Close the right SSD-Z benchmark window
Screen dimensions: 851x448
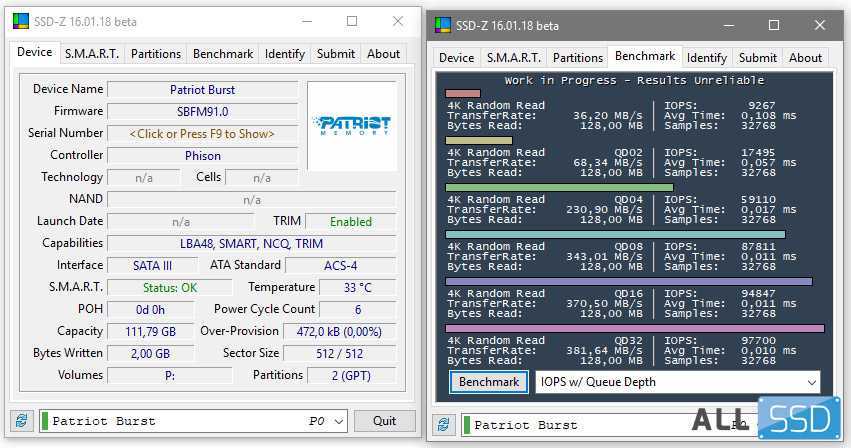(819, 25)
